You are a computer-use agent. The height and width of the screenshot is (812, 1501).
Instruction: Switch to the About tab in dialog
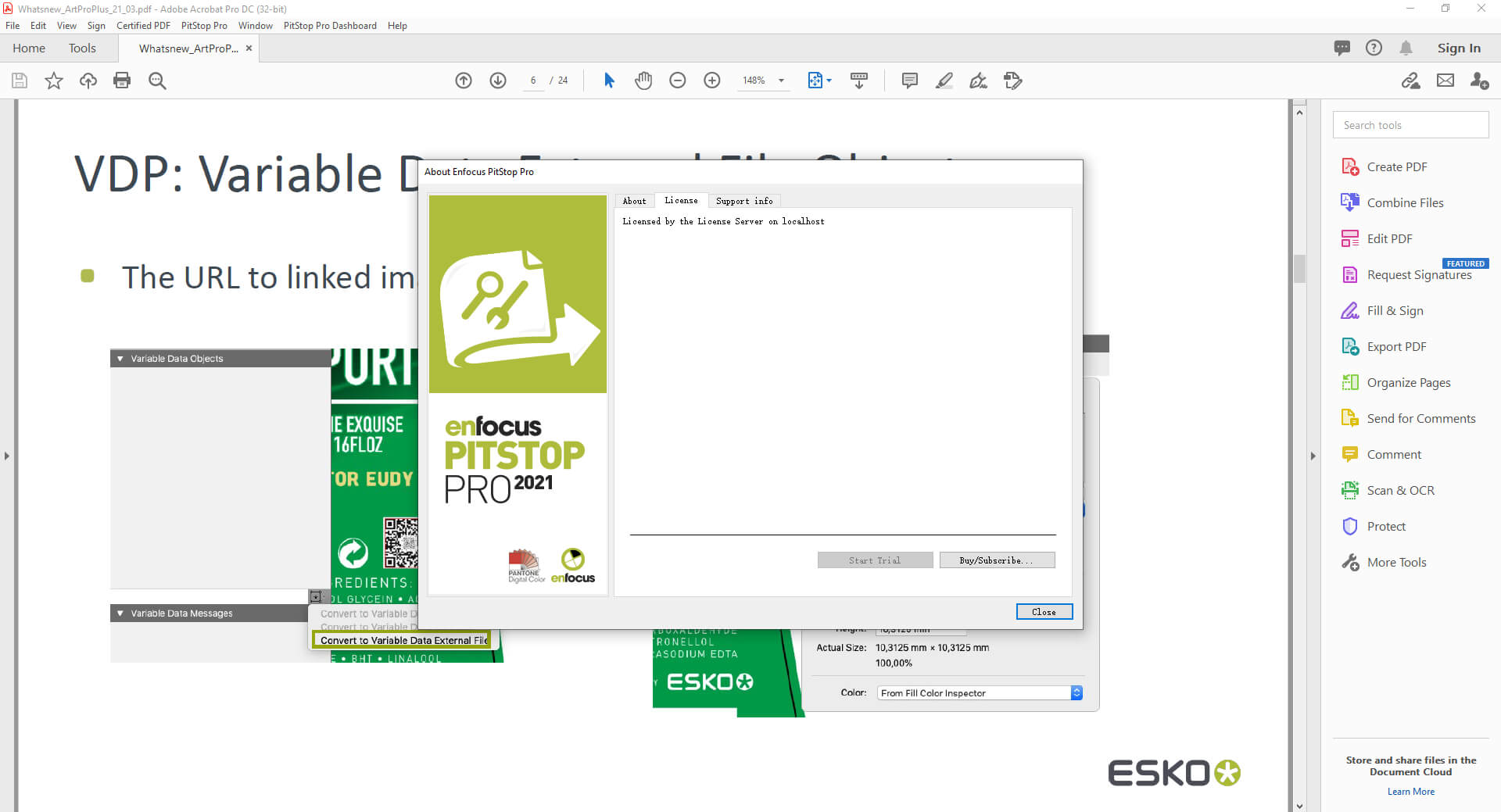[634, 201]
